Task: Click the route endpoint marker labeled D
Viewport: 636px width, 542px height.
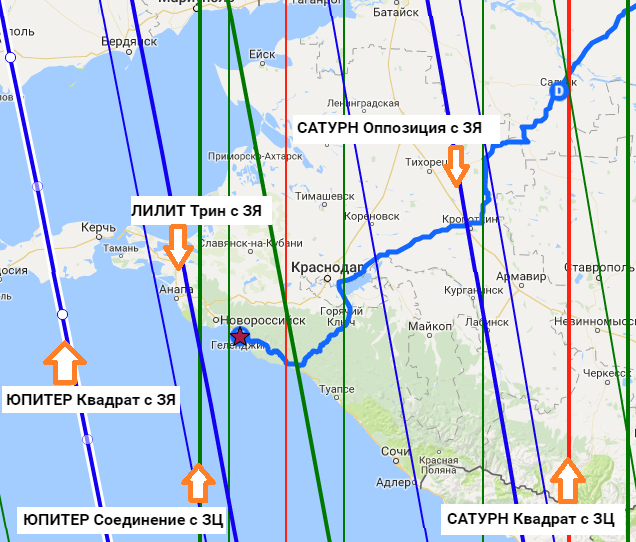Action: [x=559, y=91]
